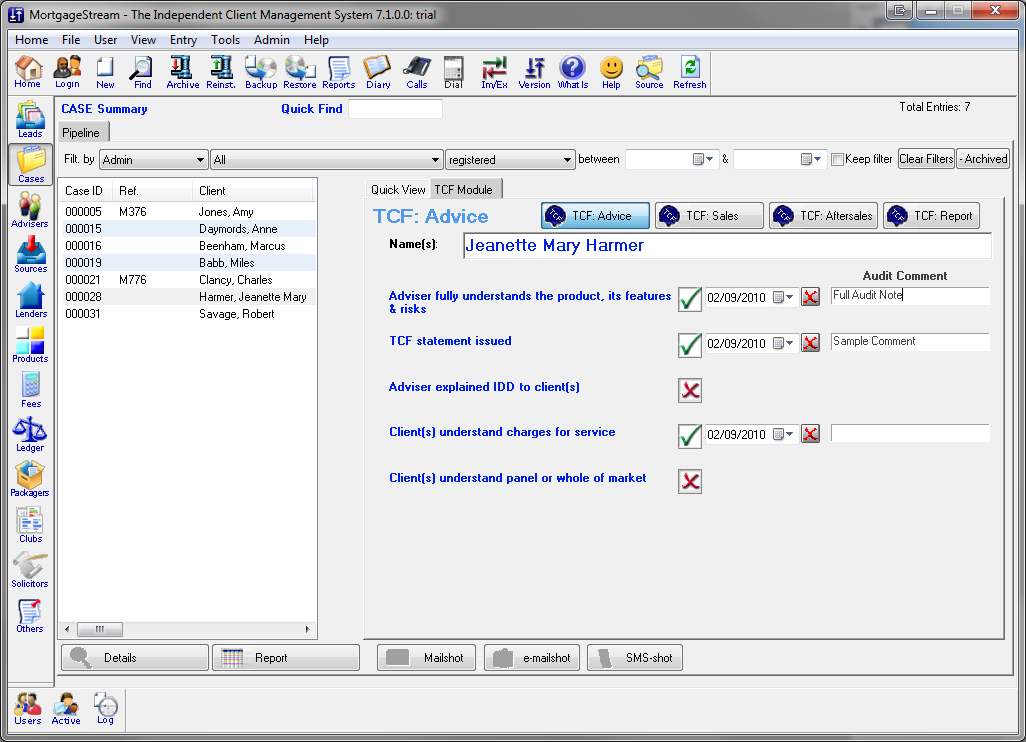Viewport: 1026px width, 742px height.
Task: Toggle Adviser explained IDD cross box
Action: click(x=690, y=391)
